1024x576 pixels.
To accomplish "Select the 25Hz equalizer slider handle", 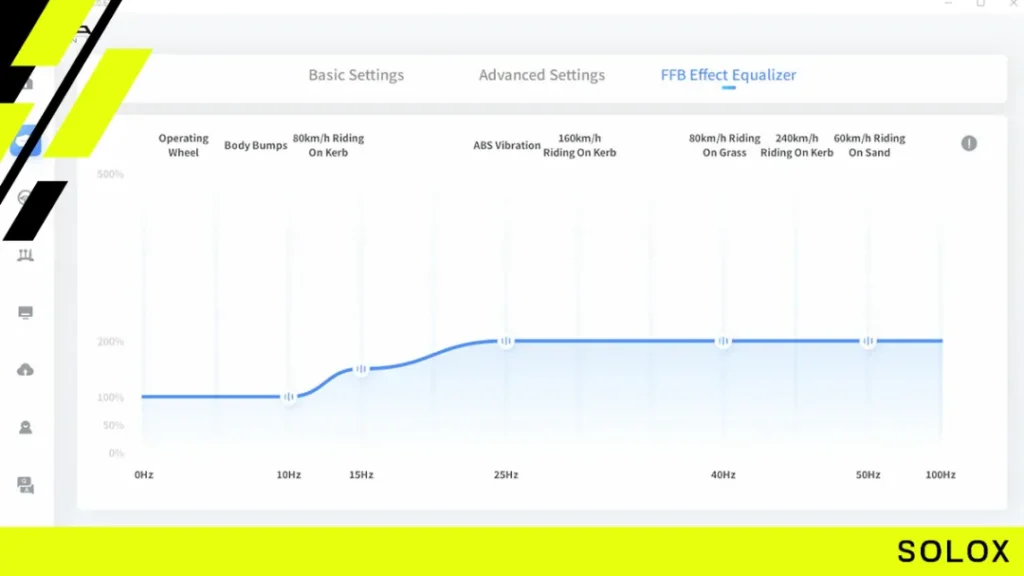I will tap(506, 341).
